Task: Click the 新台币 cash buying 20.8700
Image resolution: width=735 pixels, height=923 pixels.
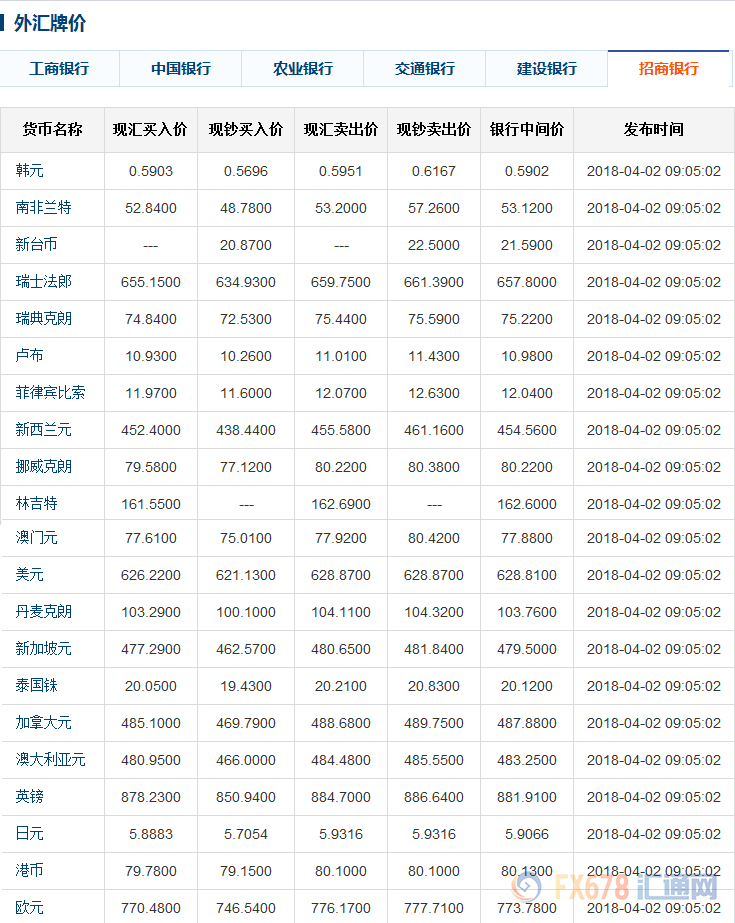Action: (246, 245)
